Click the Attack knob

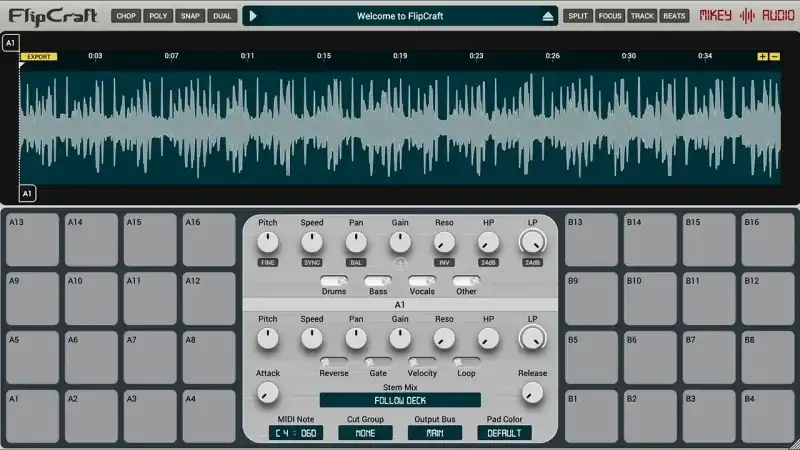tap(267, 393)
